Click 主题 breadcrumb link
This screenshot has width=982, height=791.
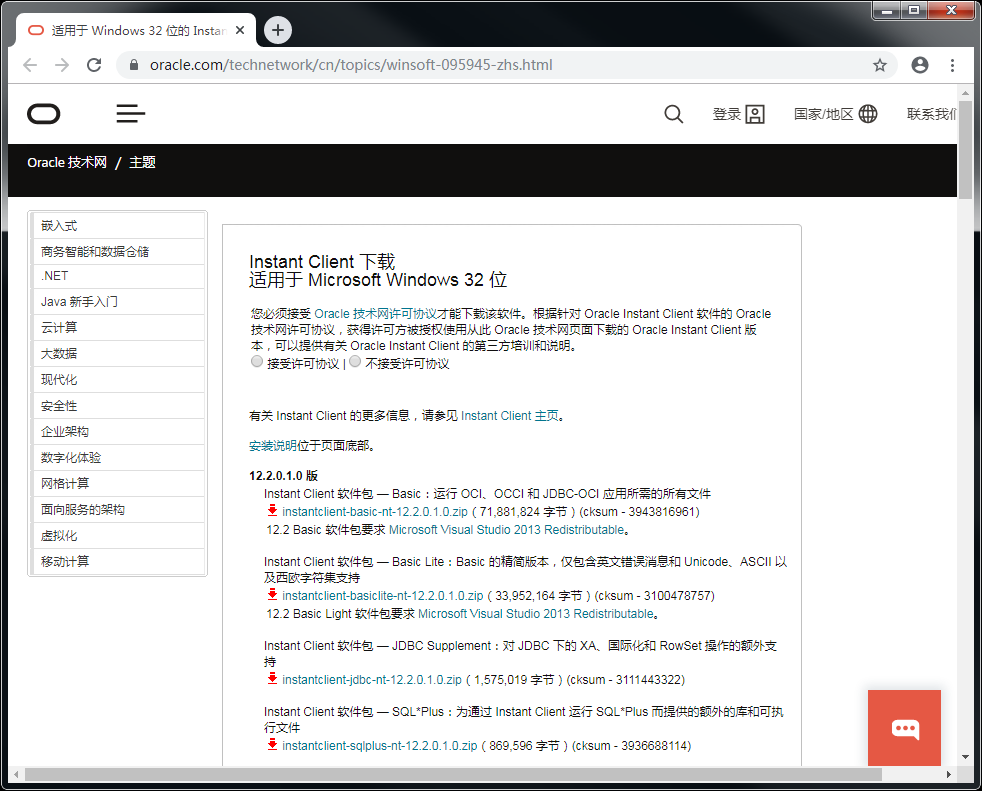tap(142, 163)
